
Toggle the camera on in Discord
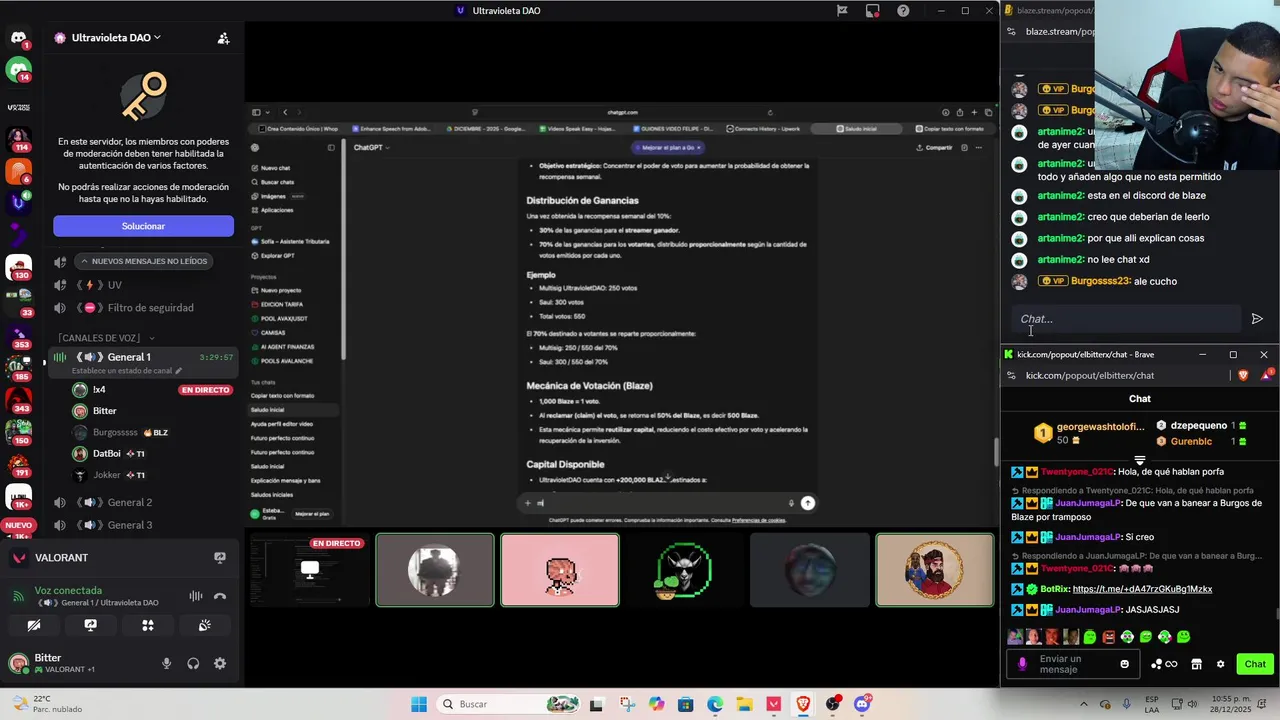[34, 625]
